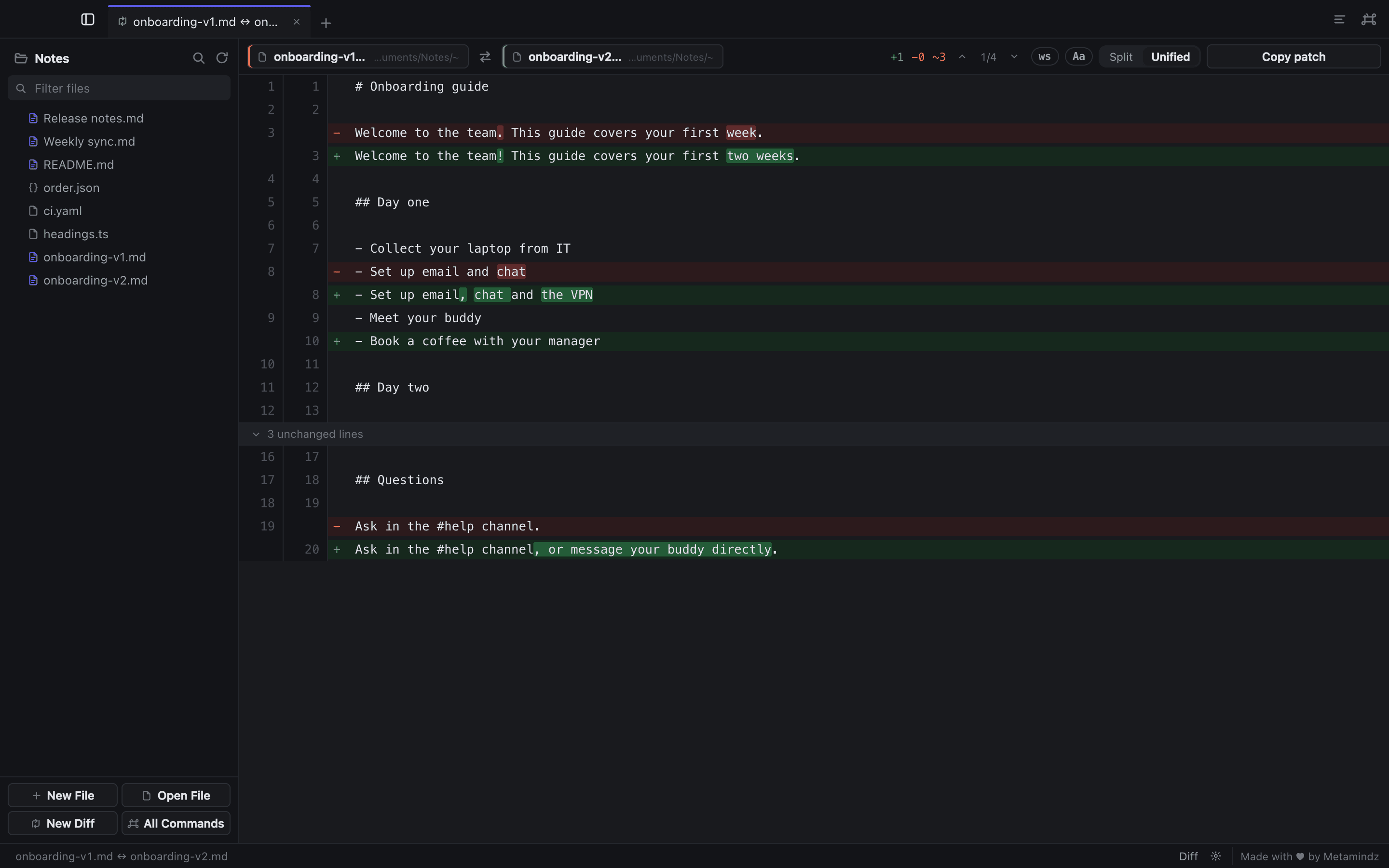Select the onboarding-v1.md diff tab
Image resolution: width=1389 pixels, height=868 pixels.
point(209,22)
